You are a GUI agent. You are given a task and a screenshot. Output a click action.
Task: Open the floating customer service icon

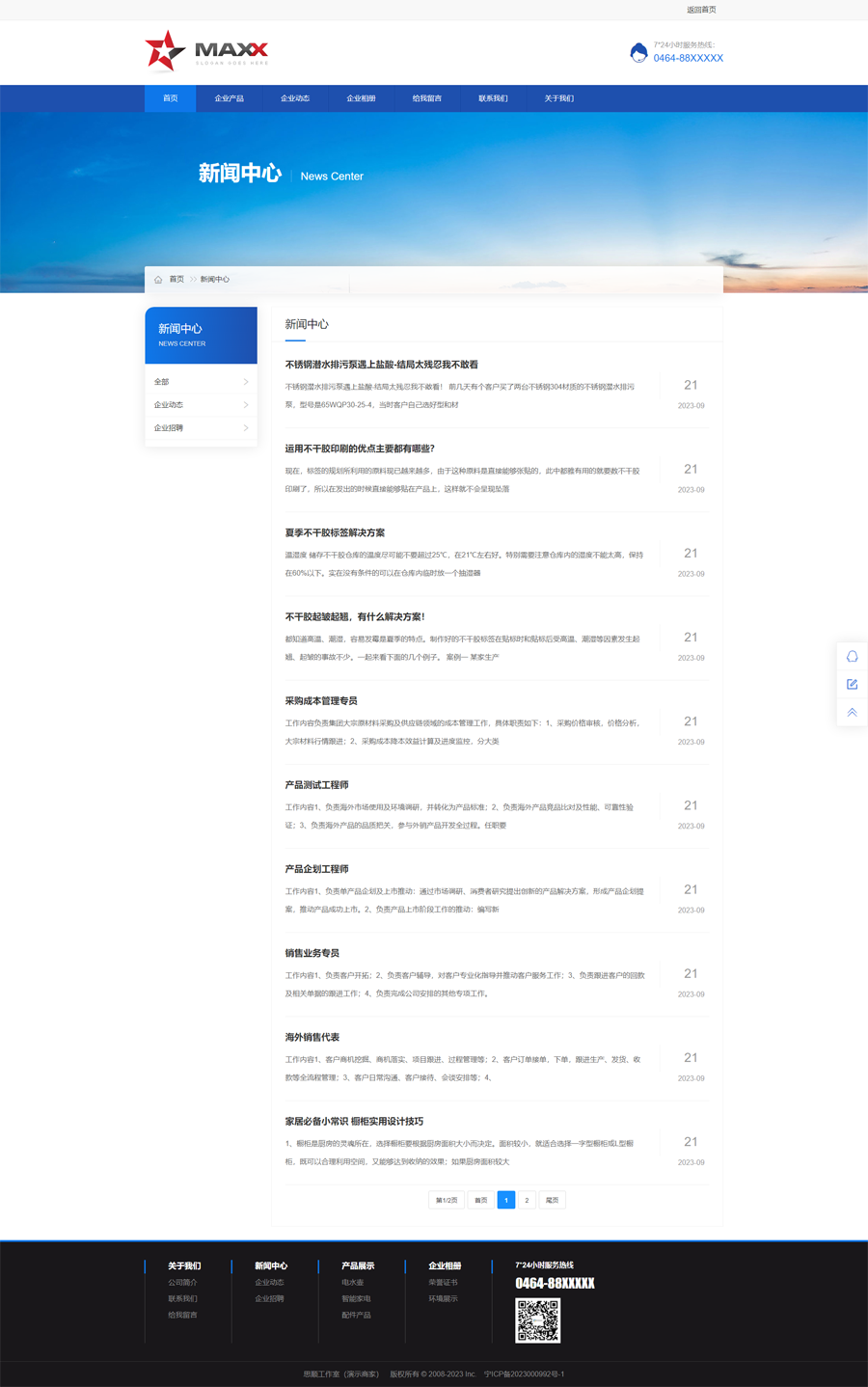(x=852, y=657)
